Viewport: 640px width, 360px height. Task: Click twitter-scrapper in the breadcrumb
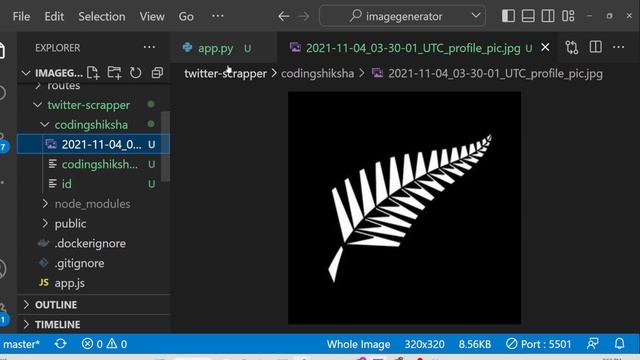point(225,73)
